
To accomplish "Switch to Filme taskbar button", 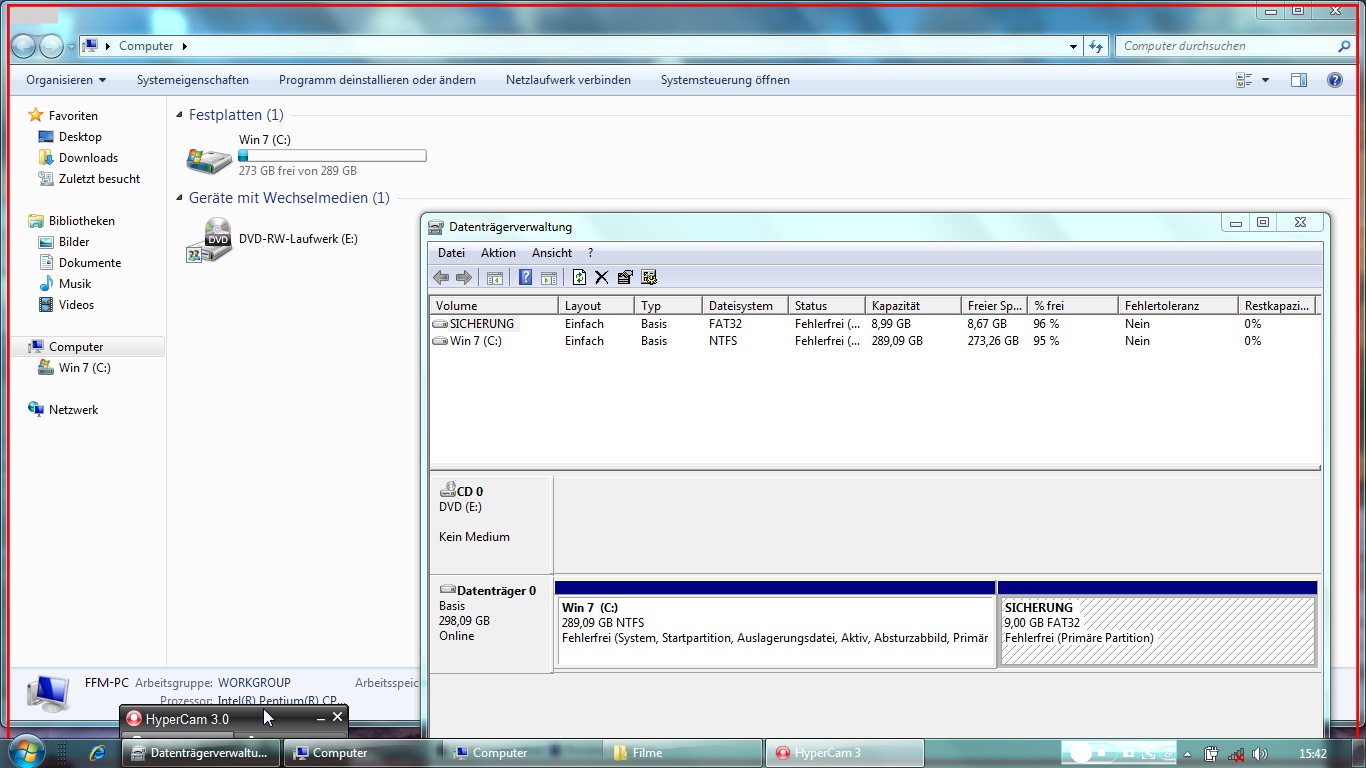I will 683,753.
